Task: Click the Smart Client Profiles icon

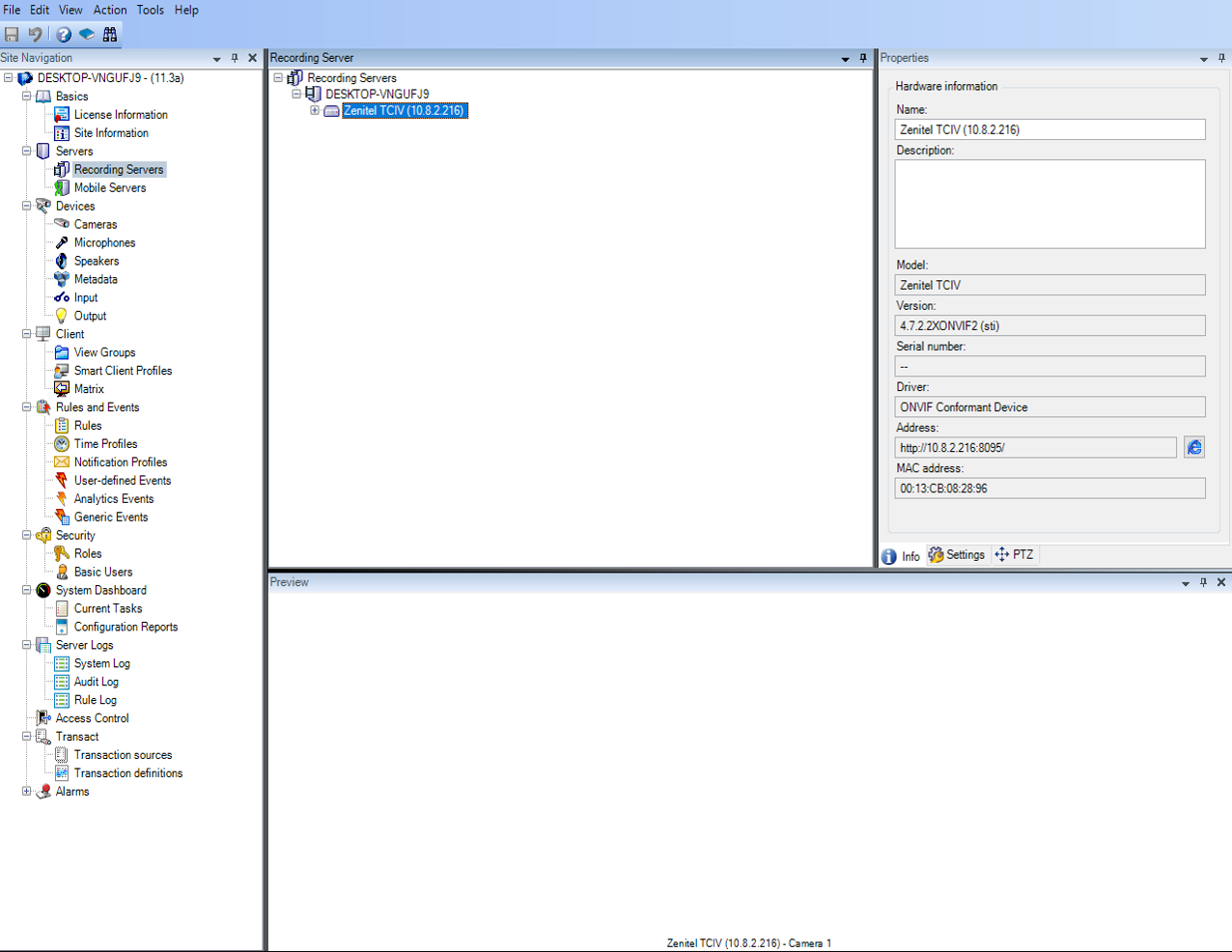Action: click(62, 371)
